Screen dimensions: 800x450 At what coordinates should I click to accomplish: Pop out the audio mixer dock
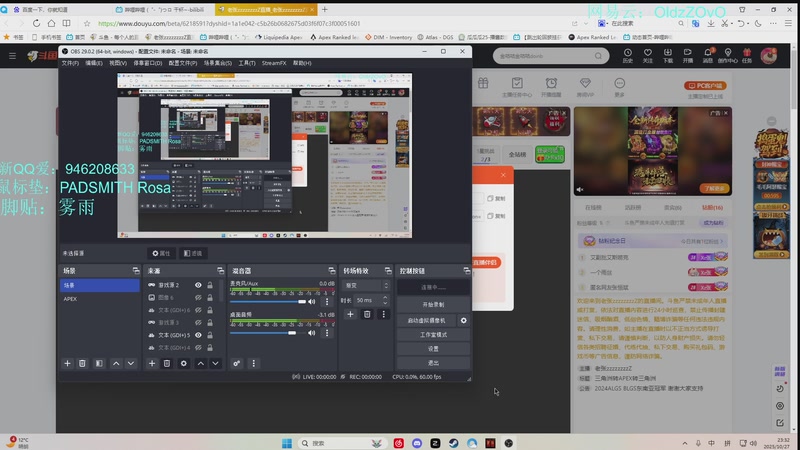[x=332, y=271]
